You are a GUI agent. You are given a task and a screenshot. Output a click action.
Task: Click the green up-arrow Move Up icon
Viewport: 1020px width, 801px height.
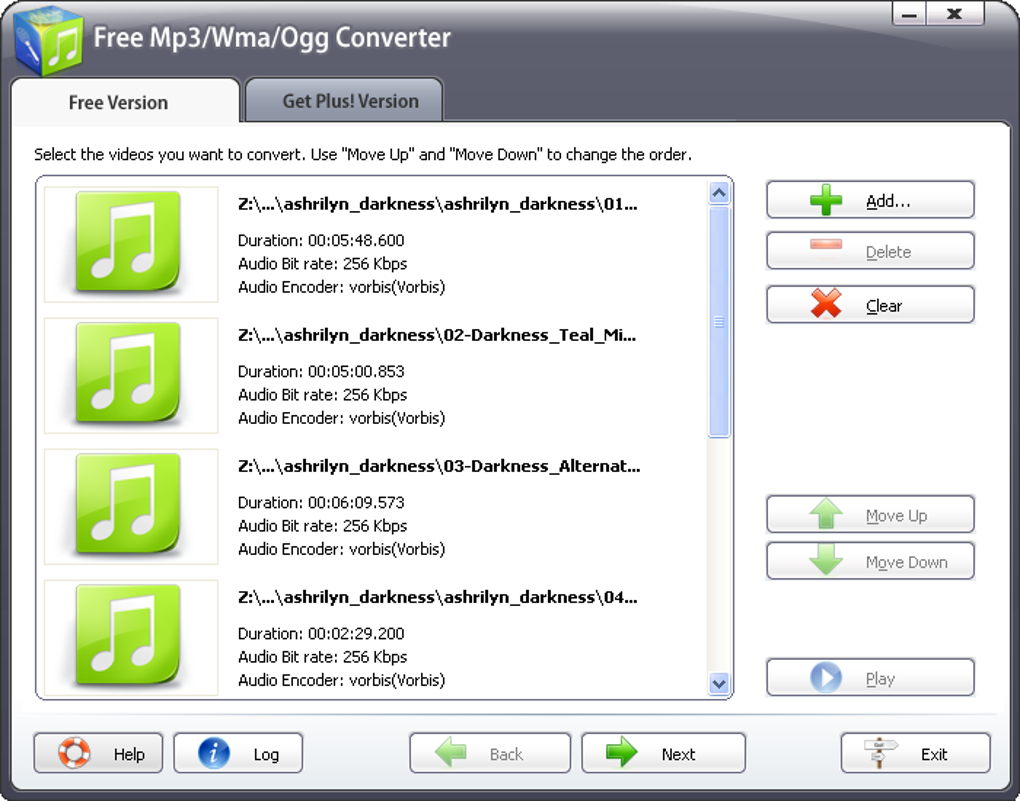coord(826,513)
